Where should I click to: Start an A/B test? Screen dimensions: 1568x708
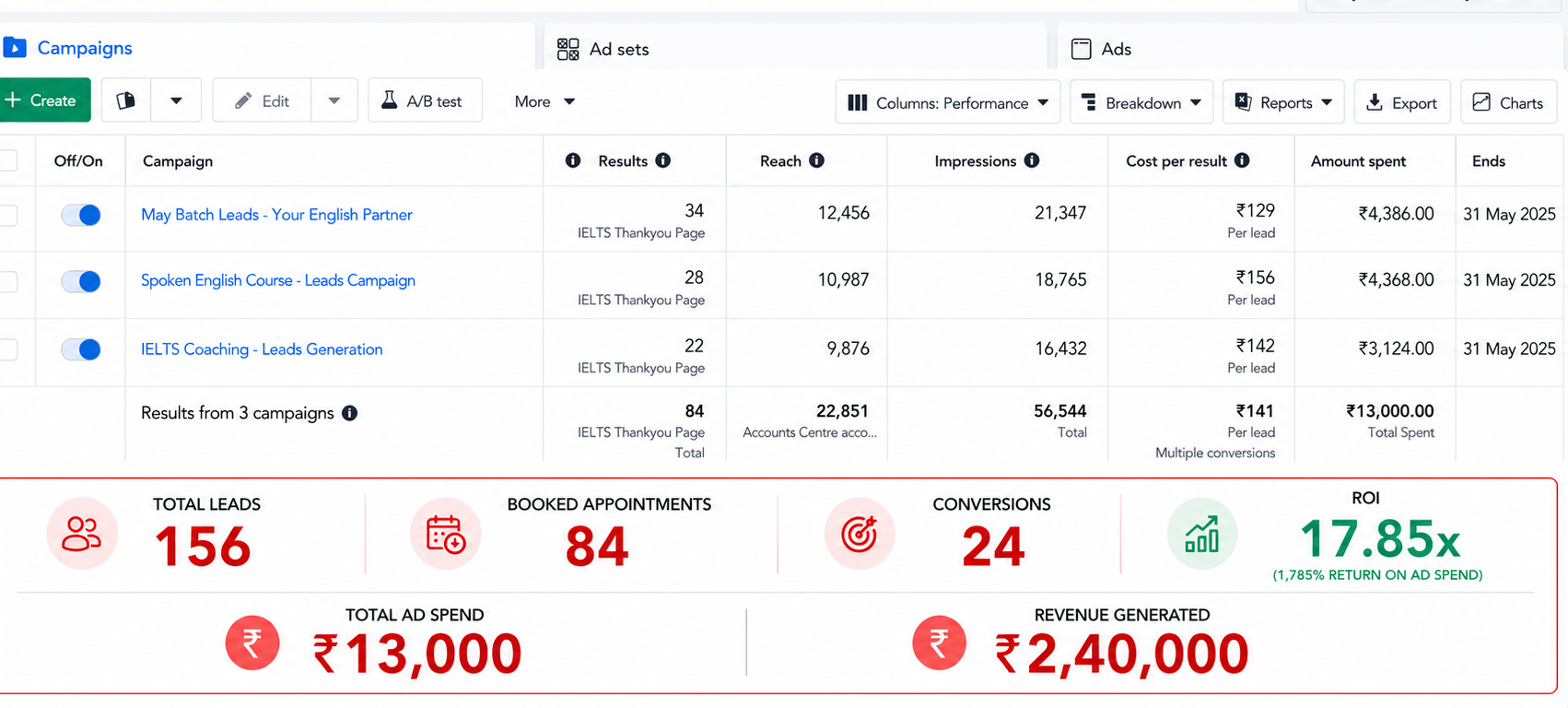click(x=425, y=100)
